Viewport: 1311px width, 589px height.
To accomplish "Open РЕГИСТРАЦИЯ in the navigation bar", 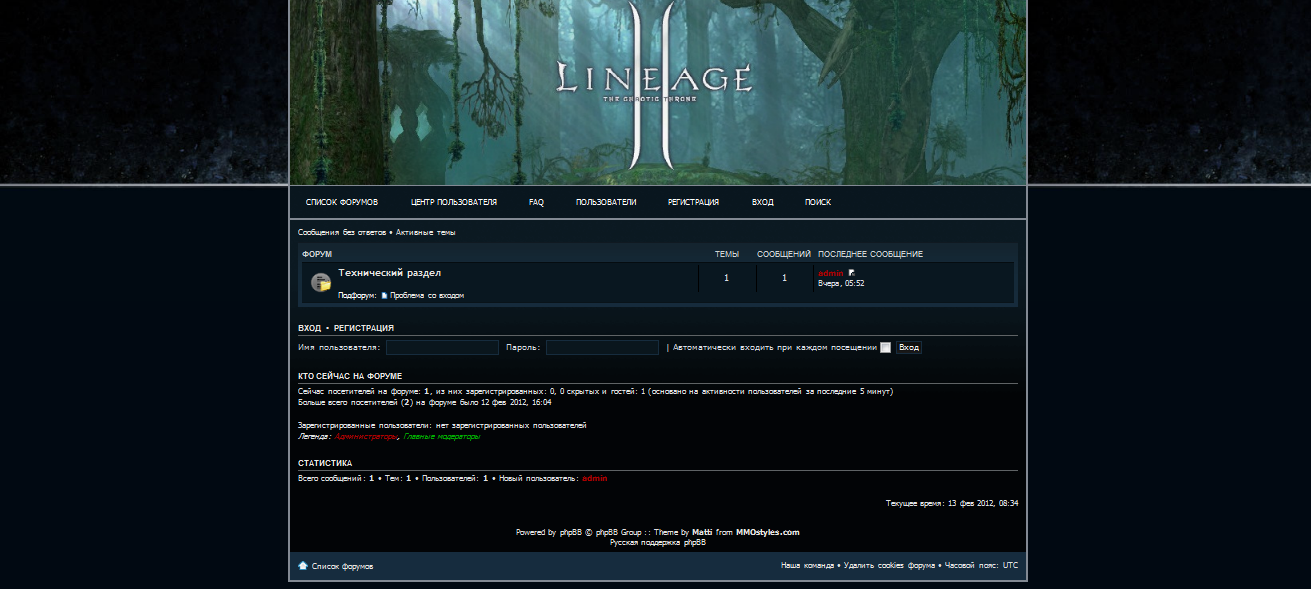I will click(x=693, y=202).
